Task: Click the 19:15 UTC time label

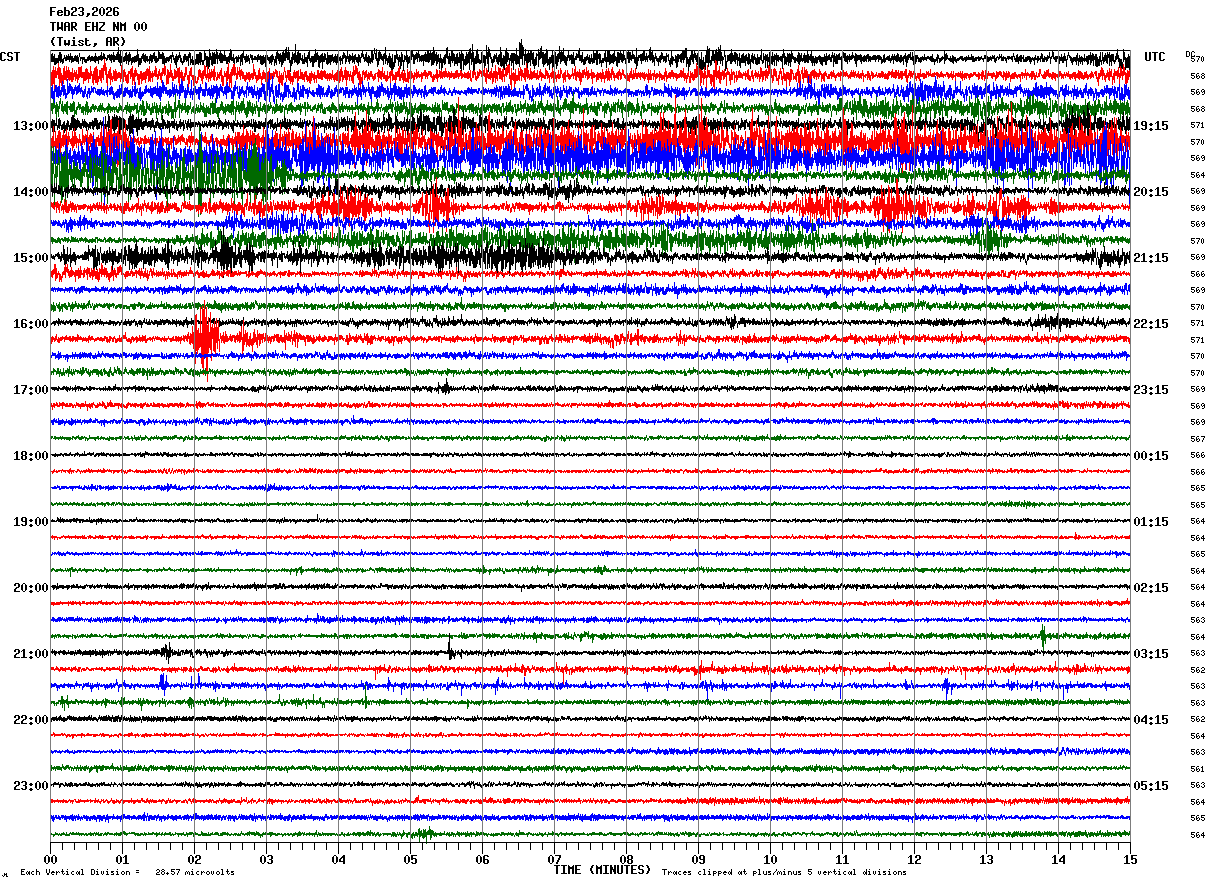Action: 1151,126
